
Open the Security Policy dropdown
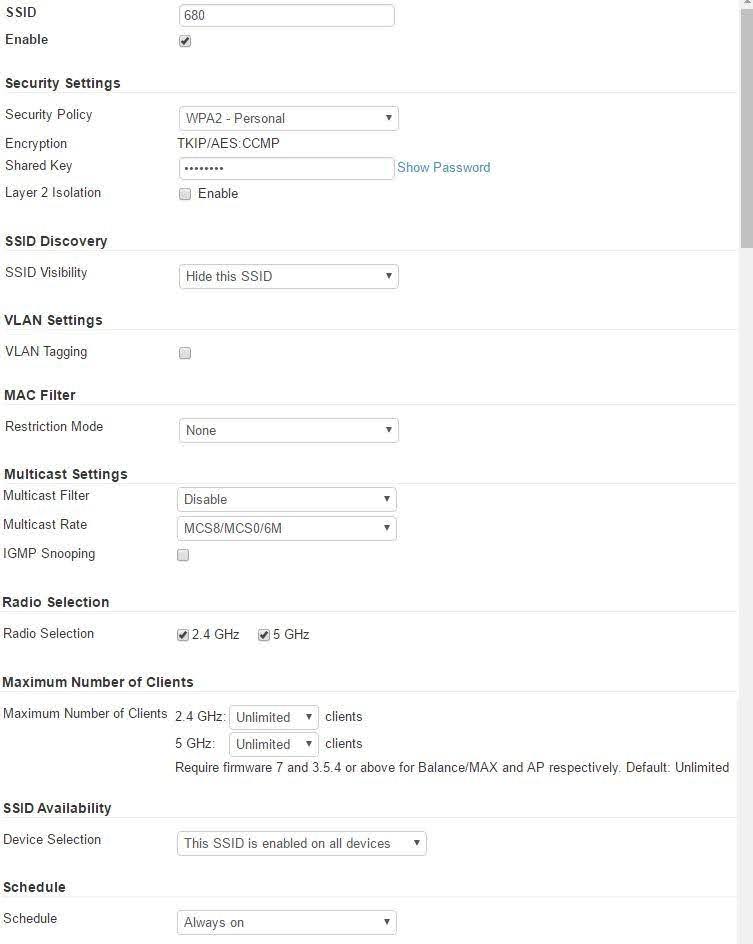pos(288,118)
